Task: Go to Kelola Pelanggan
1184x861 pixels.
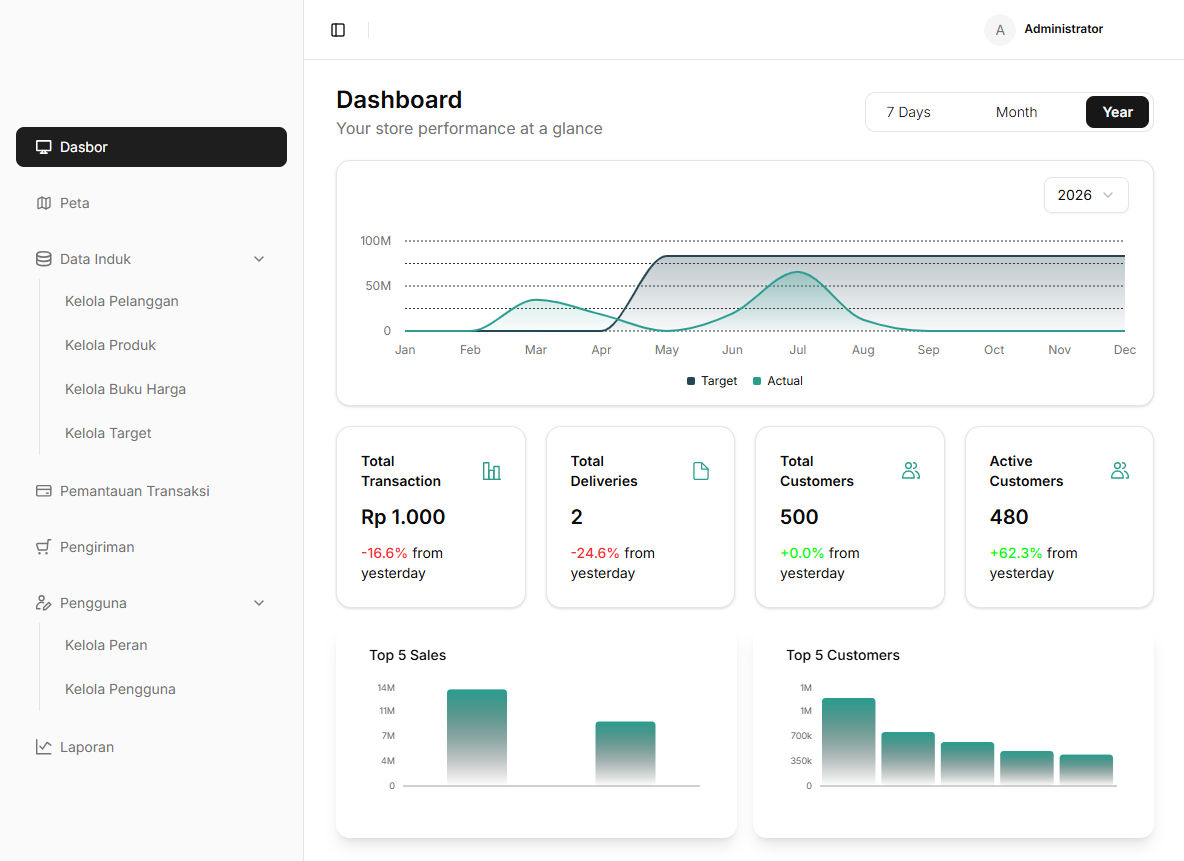Action: point(122,301)
